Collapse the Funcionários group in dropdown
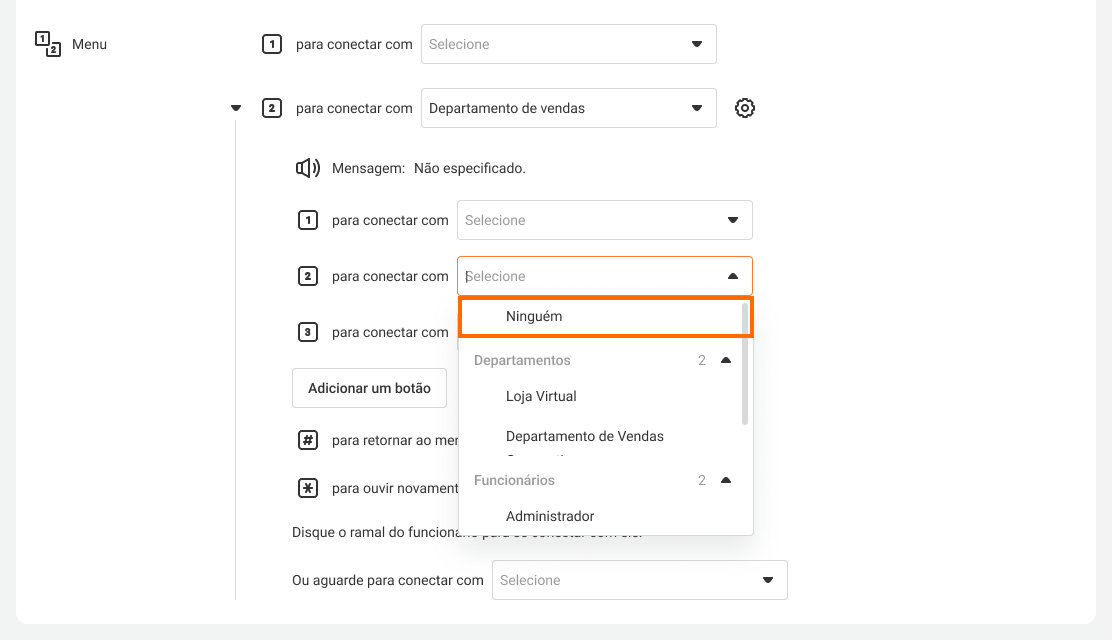Image resolution: width=1112 pixels, height=640 pixels. [x=726, y=480]
